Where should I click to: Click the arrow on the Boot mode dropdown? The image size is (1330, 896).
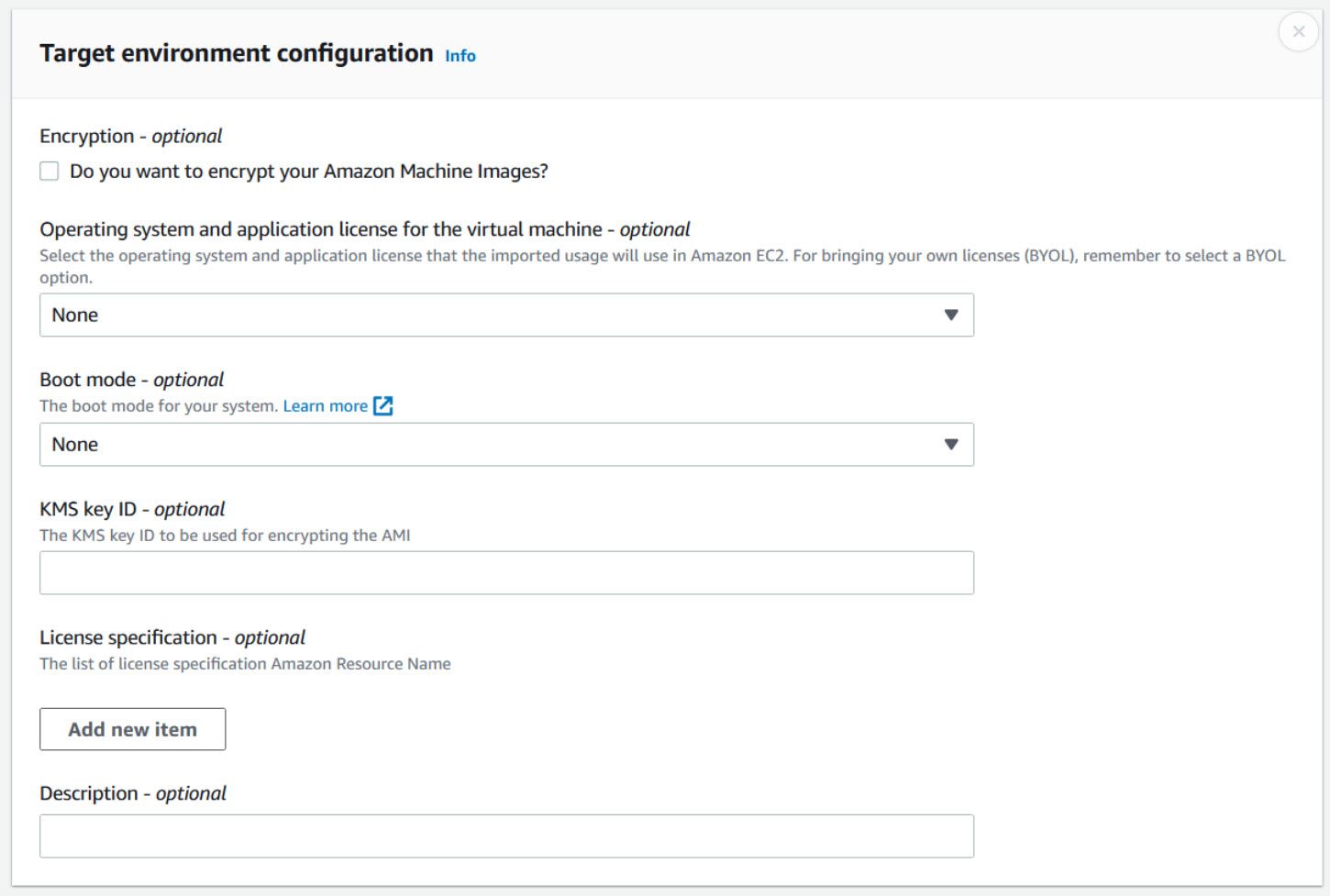951,445
